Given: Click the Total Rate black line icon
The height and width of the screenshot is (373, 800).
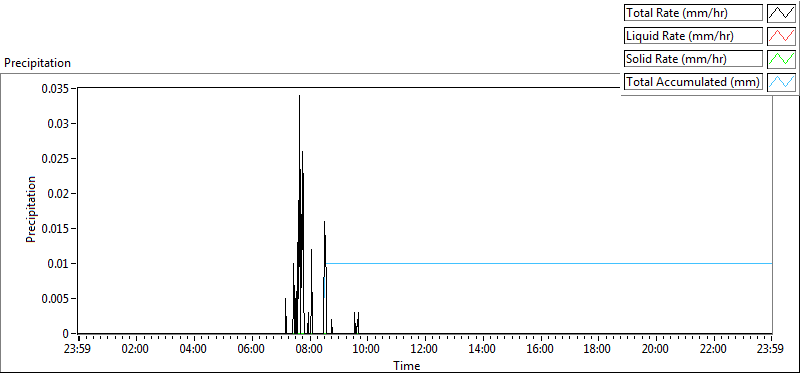Looking at the screenshot, I should [781, 13].
